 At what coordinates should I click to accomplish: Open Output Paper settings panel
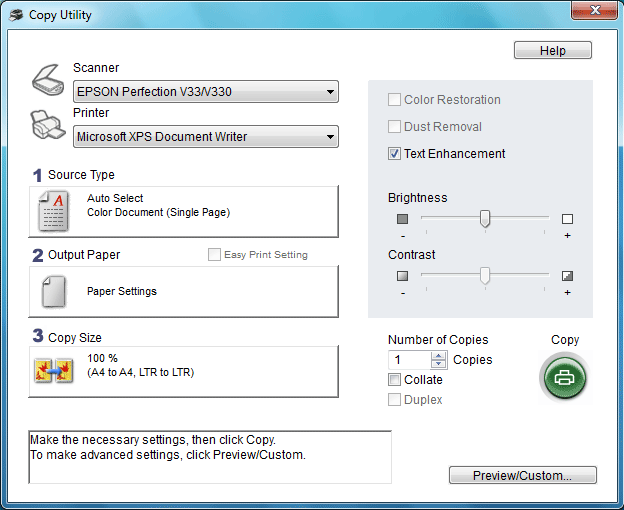(x=183, y=292)
